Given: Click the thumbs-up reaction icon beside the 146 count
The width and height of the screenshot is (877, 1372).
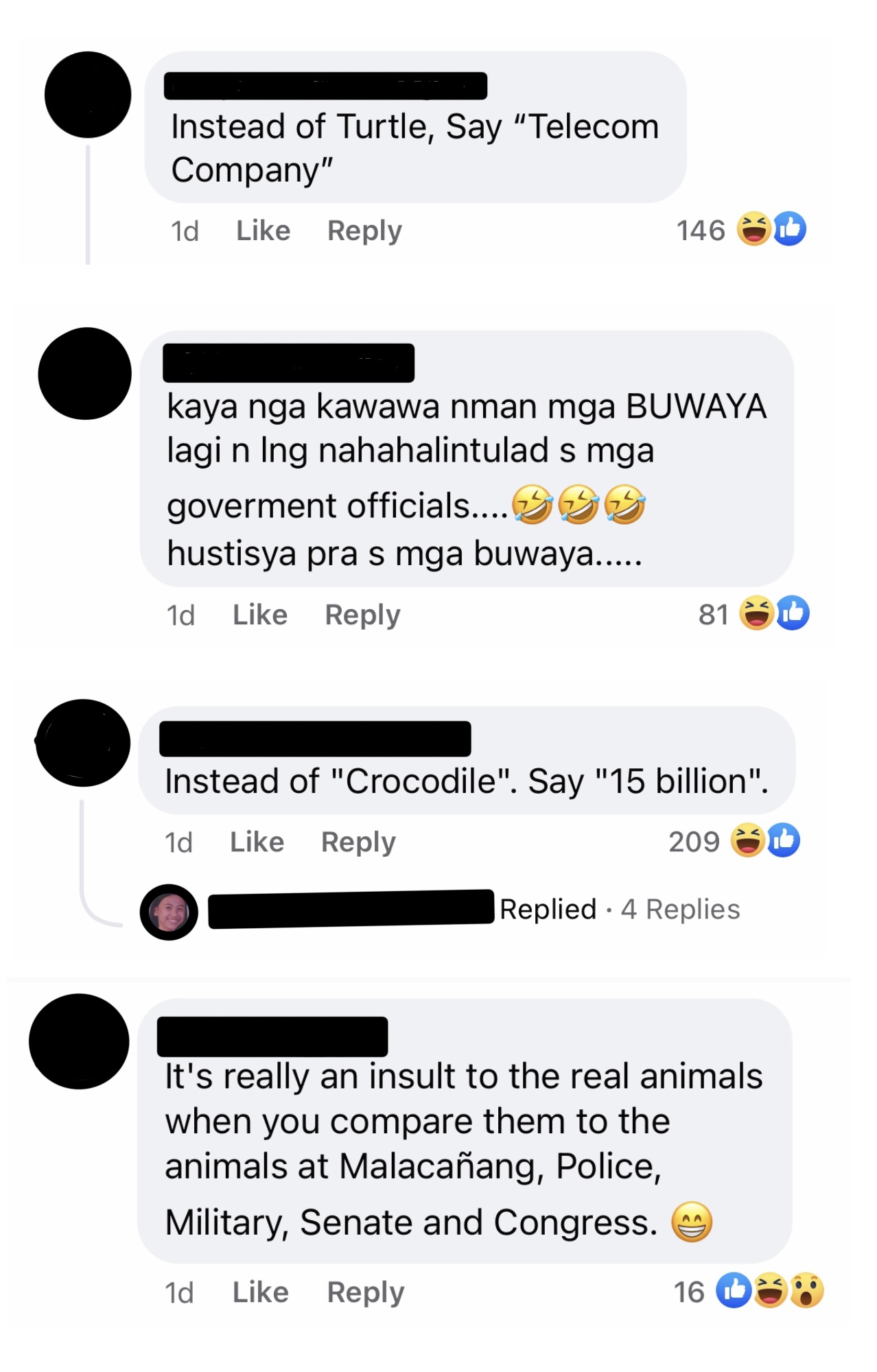Looking at the screenshot, I should (x=790, y=229).
